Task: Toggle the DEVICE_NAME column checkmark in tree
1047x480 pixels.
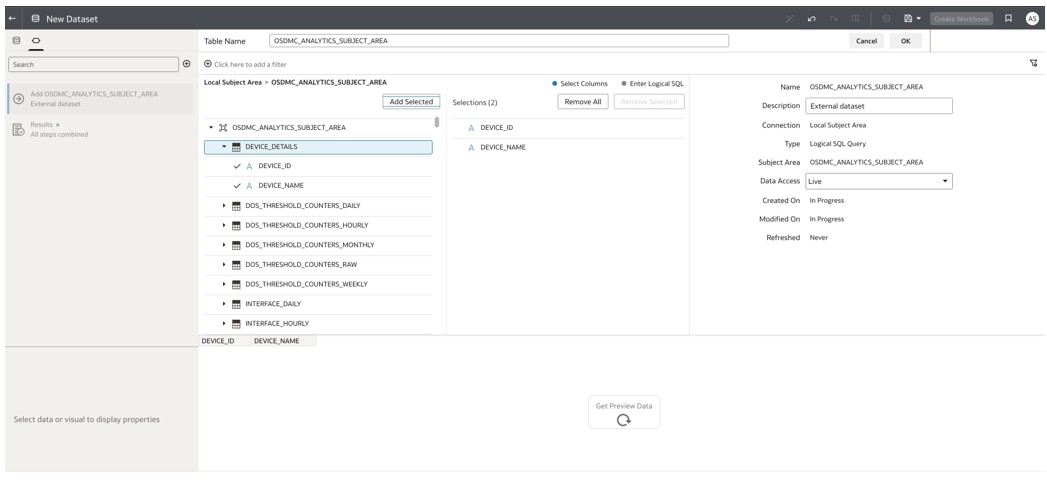Action: tap(238, 186)
